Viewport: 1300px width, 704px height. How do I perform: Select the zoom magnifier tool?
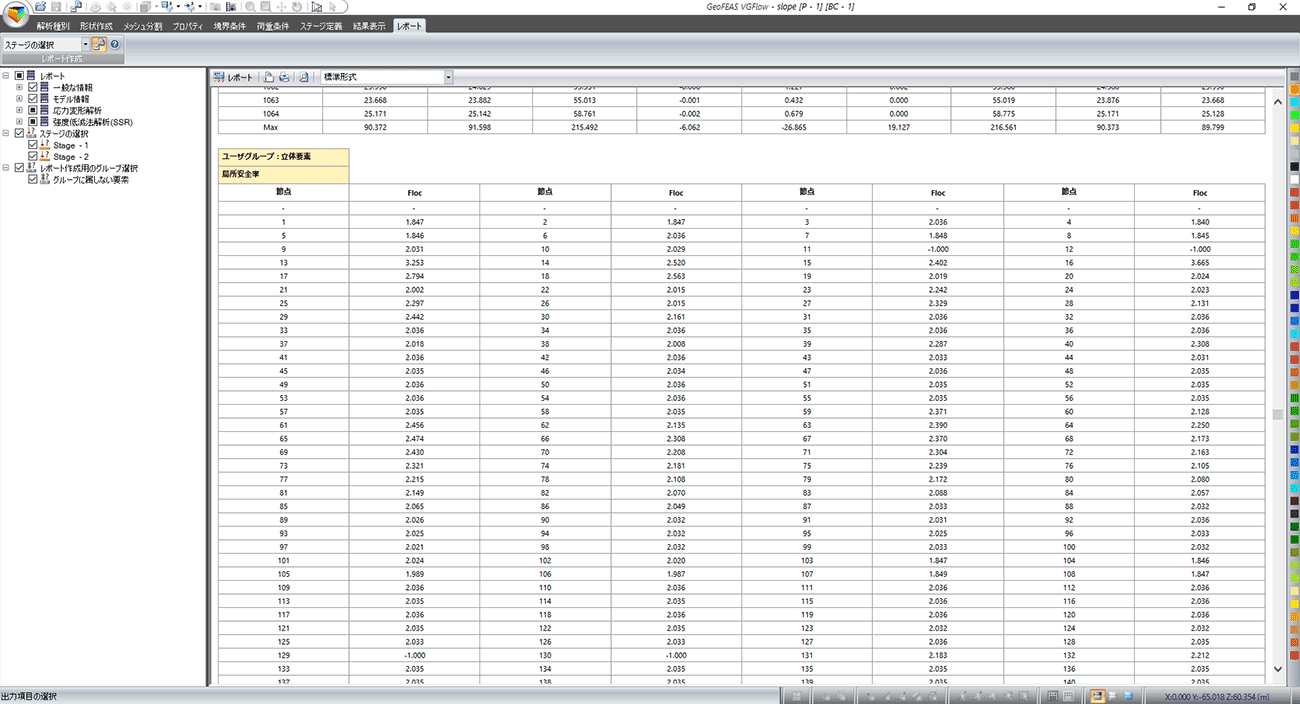click(x=250, y=6)
